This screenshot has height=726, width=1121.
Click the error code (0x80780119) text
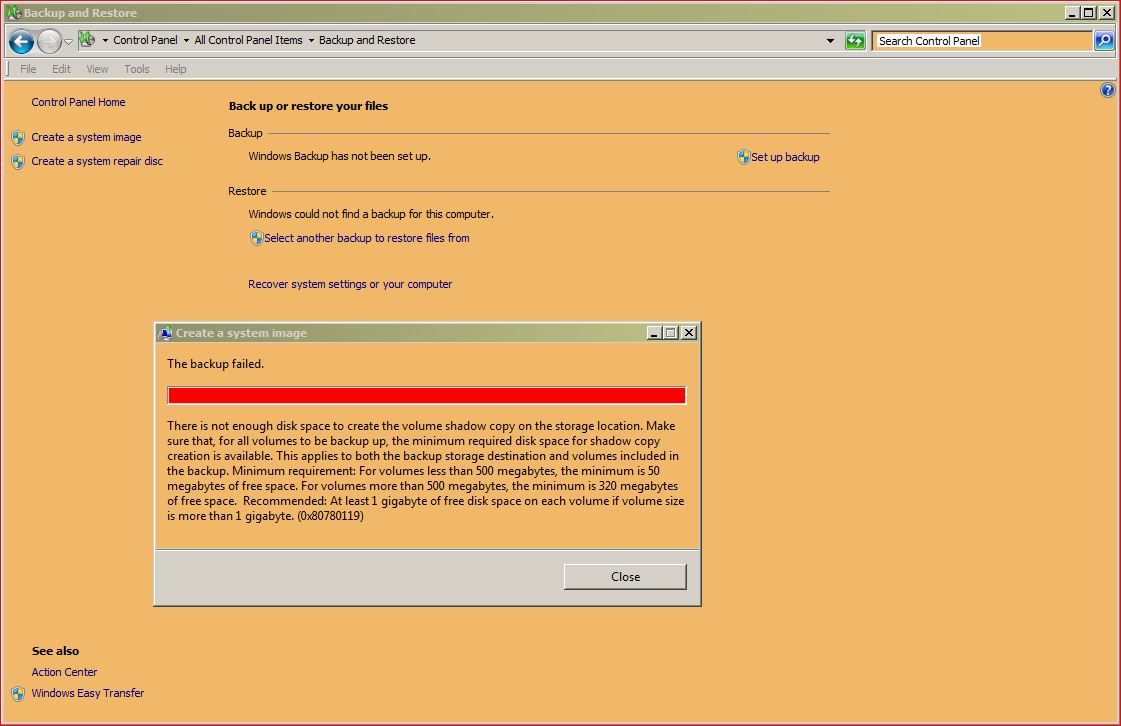(x=330, y=516)
